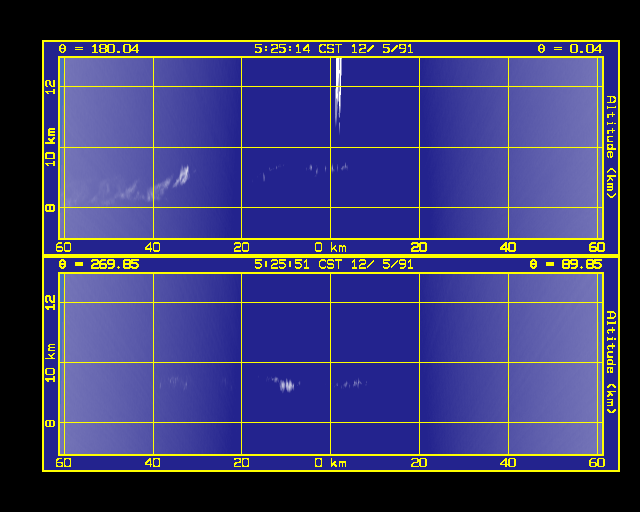Viewport: 640px width, 512px height.
Task: Click the 10 km altitude tick, top panel
Action: 50,147
